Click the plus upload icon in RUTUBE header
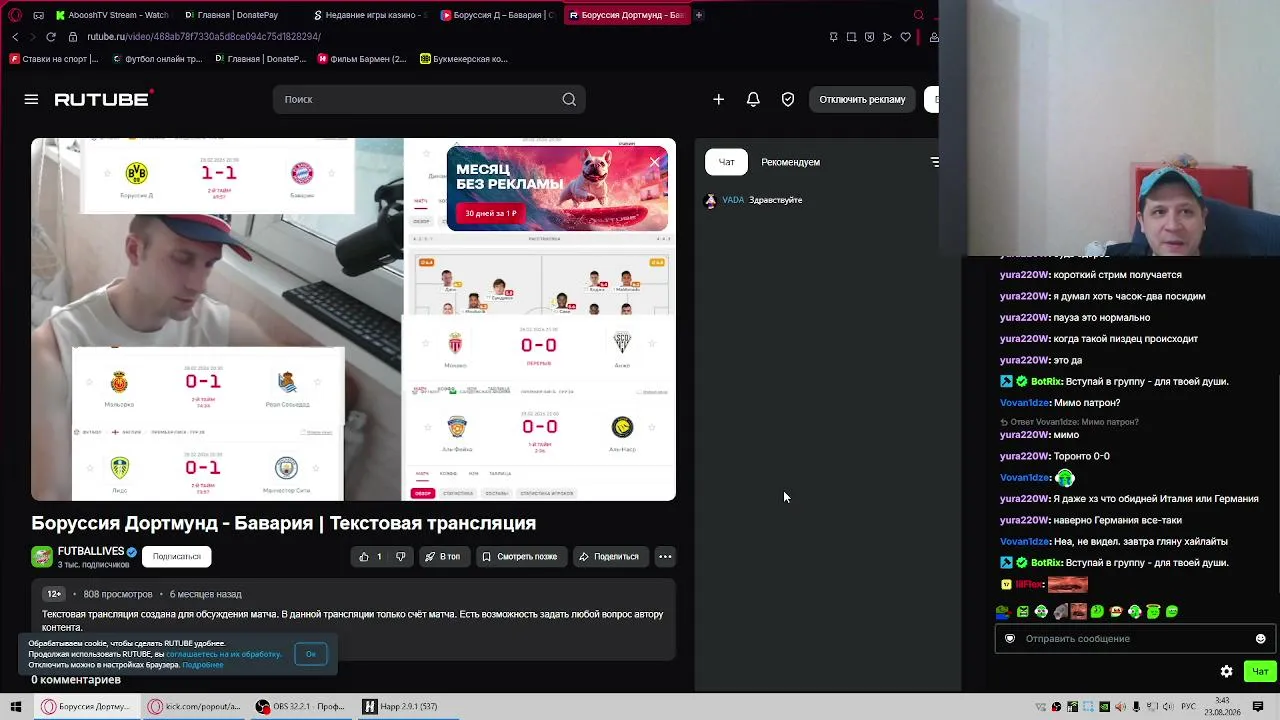Image resolution: width=1280 pixels, height=720 pixels. click(x=718, y=99)
